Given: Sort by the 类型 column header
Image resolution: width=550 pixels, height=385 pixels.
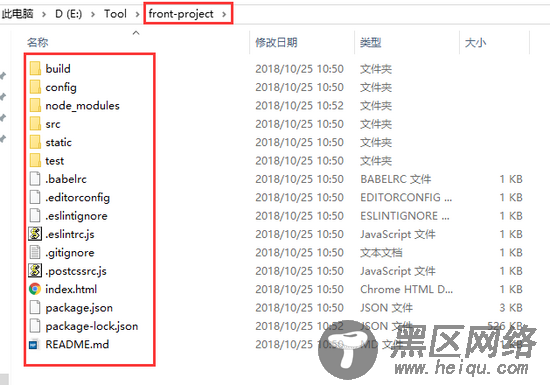Looking at the screenshot, I should [x=371, y=42].
